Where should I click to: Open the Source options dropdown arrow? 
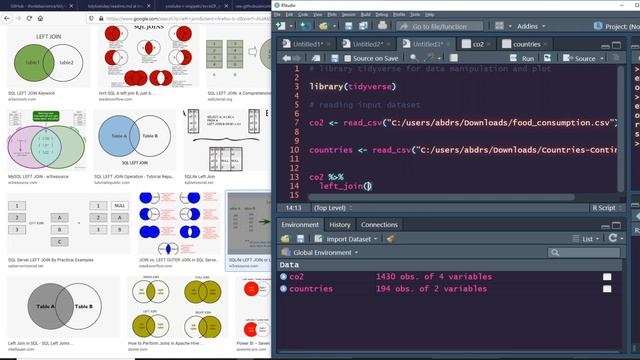602,59
